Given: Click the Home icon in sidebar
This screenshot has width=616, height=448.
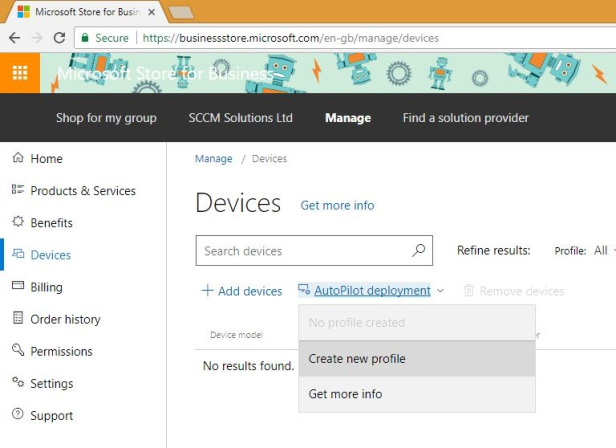Looking at the screenshot, I should click(x=17, y=159).
